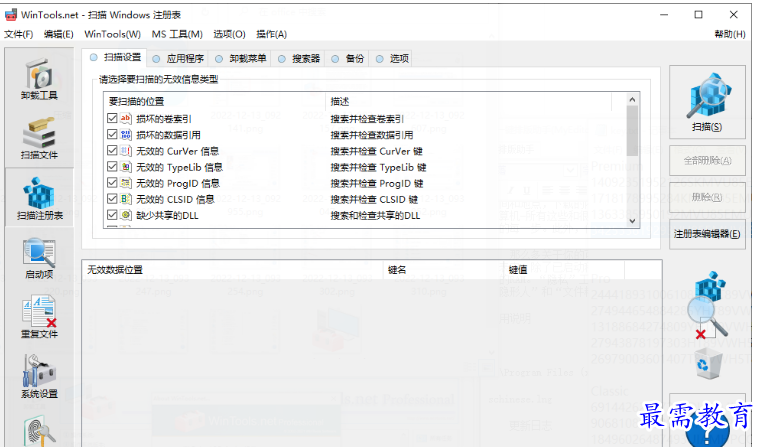The height and width of the screenshot is (447, 761).
Task: Open the 注册表编辑器(E) button
Action: (x=707, y=234)
